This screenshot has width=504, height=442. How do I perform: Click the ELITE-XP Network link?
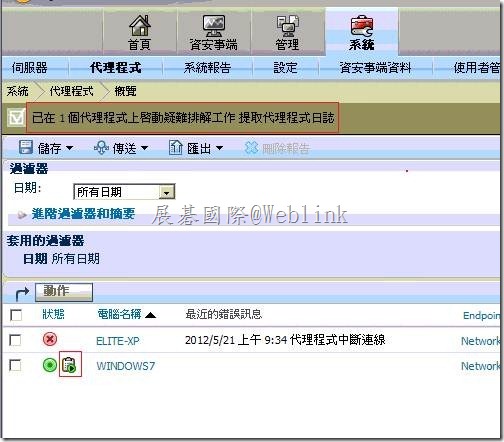click(x=480, y=341)
